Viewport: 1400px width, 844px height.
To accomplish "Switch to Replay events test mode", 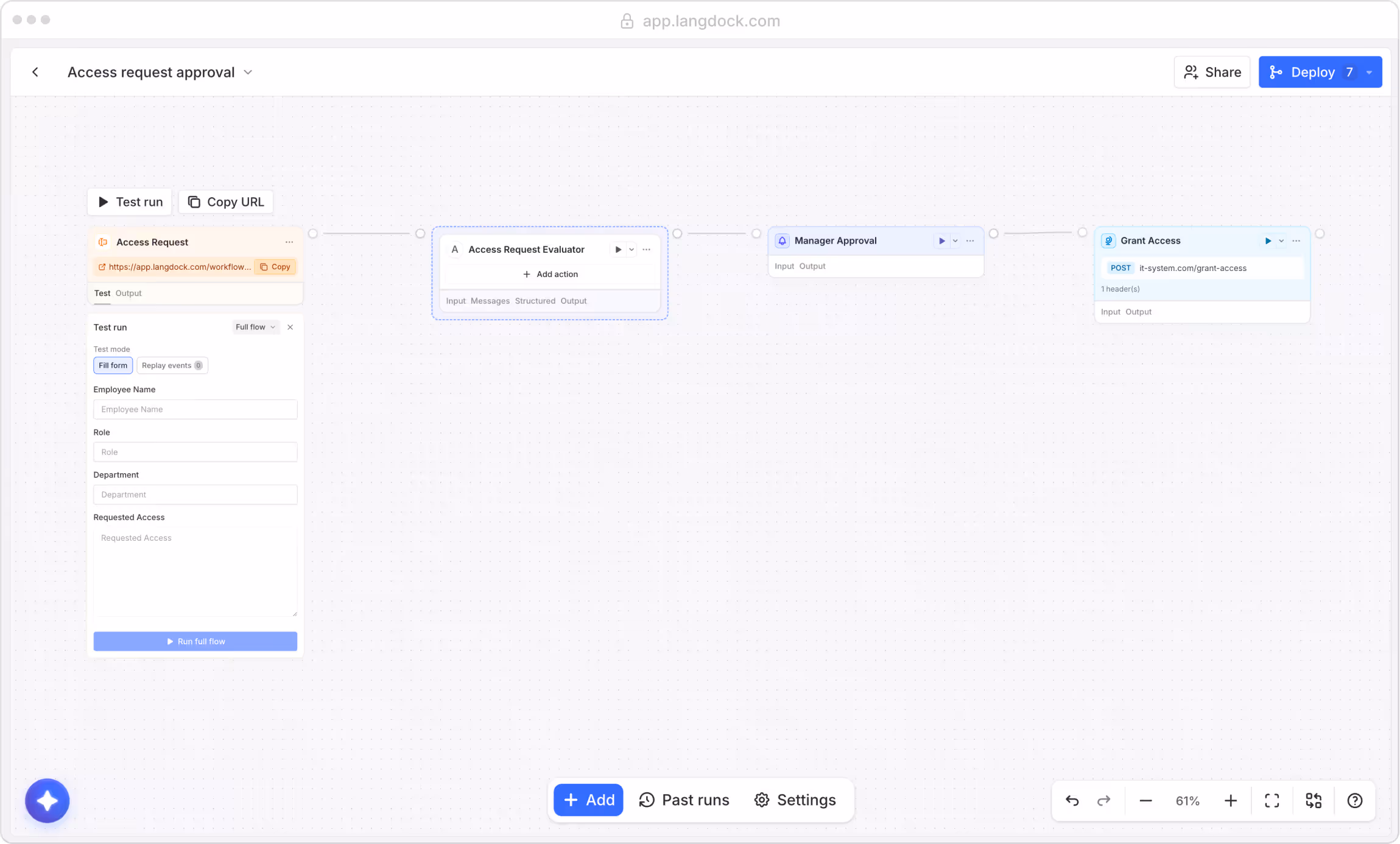I will [172, 365].
